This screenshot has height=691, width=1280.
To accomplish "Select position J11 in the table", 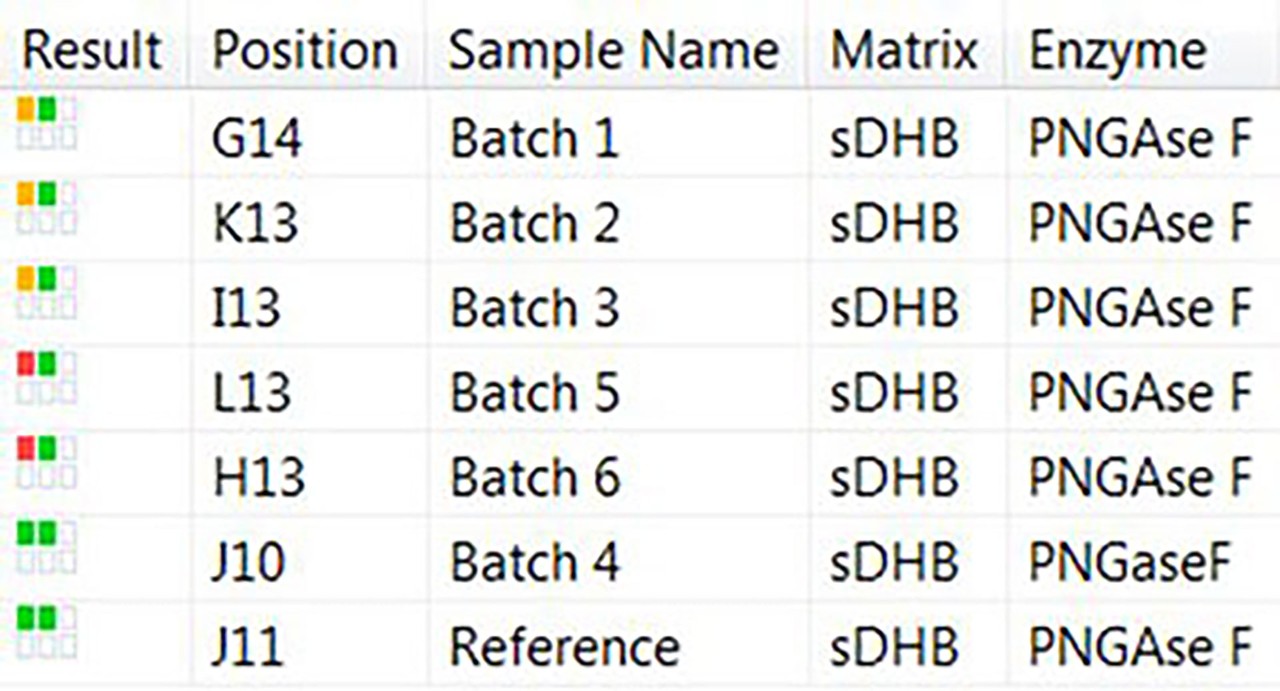I will coord(249,645).
